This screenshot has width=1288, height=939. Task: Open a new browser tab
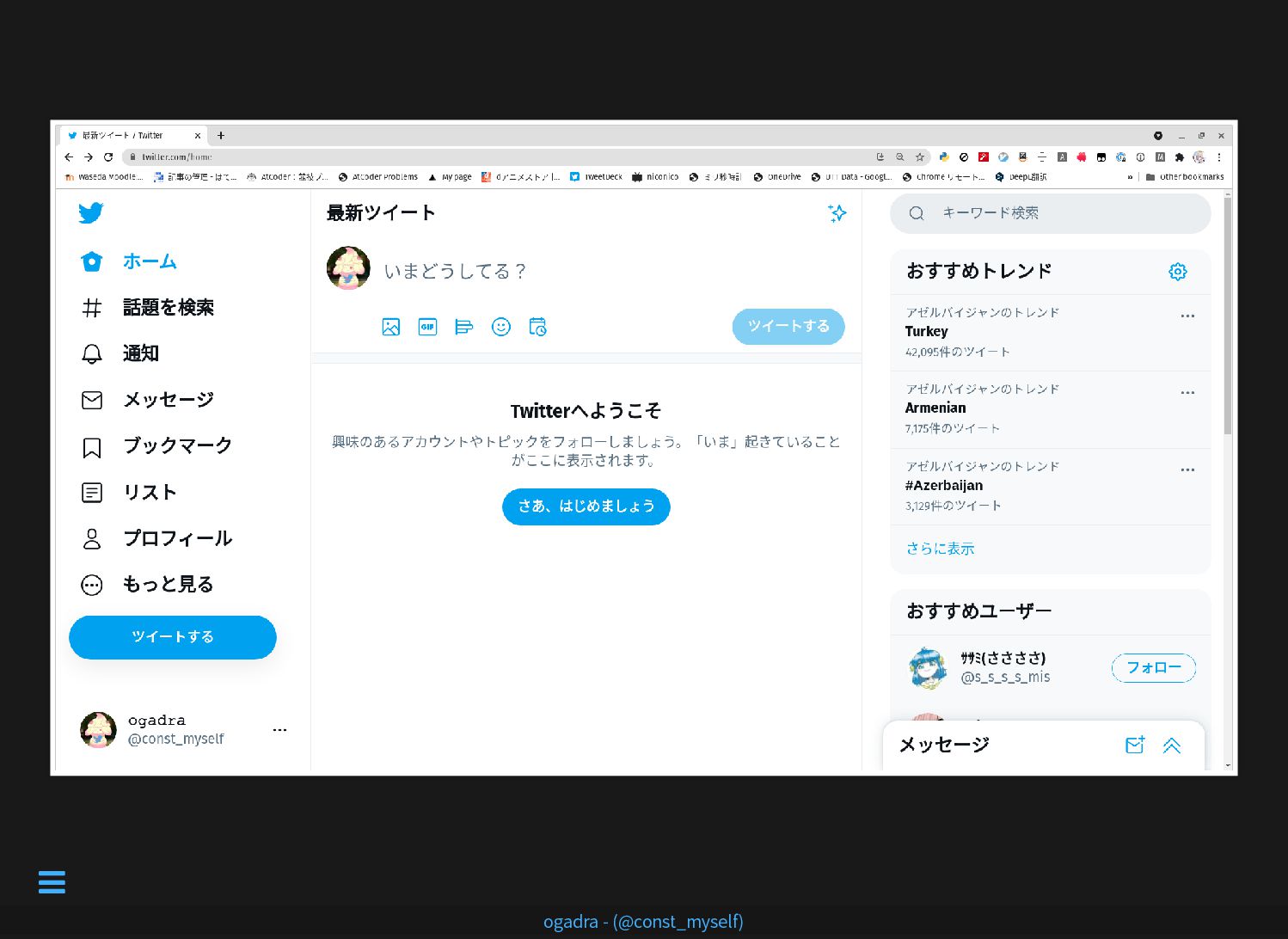221,136
